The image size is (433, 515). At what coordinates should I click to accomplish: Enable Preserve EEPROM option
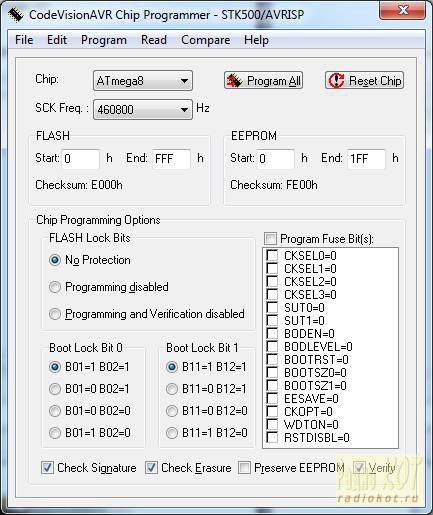coord(244,468)
